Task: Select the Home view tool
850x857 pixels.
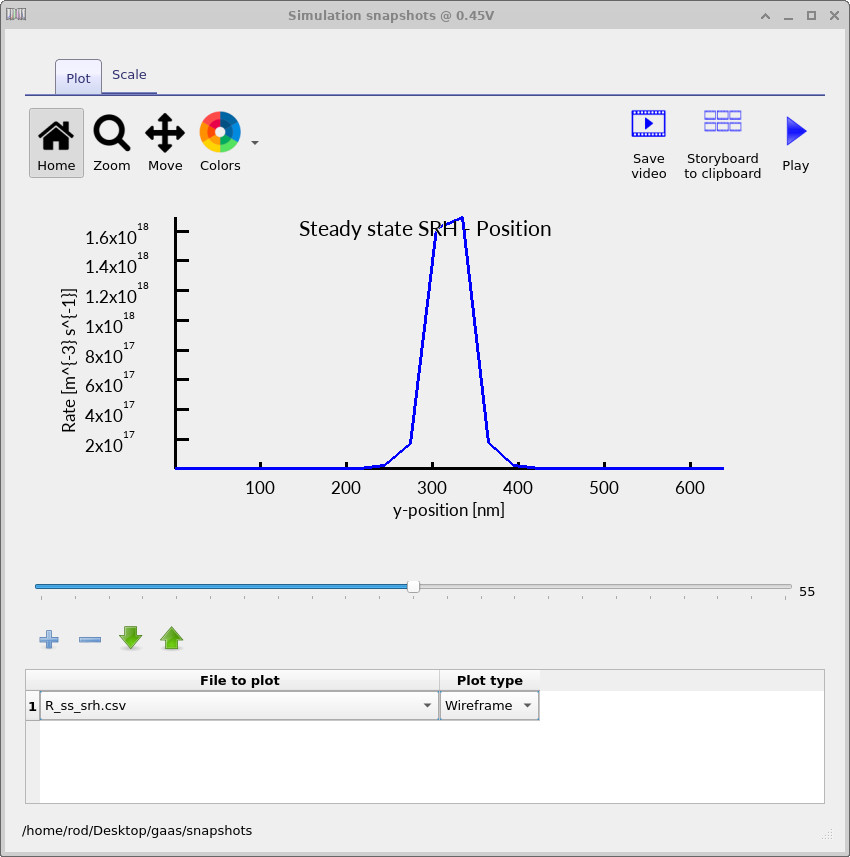Action: [55, 142]
